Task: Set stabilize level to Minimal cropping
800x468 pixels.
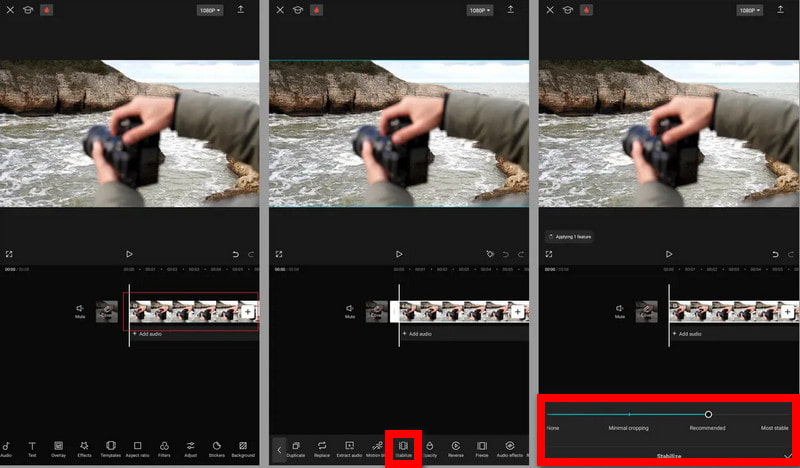Action: pos(629,428)
